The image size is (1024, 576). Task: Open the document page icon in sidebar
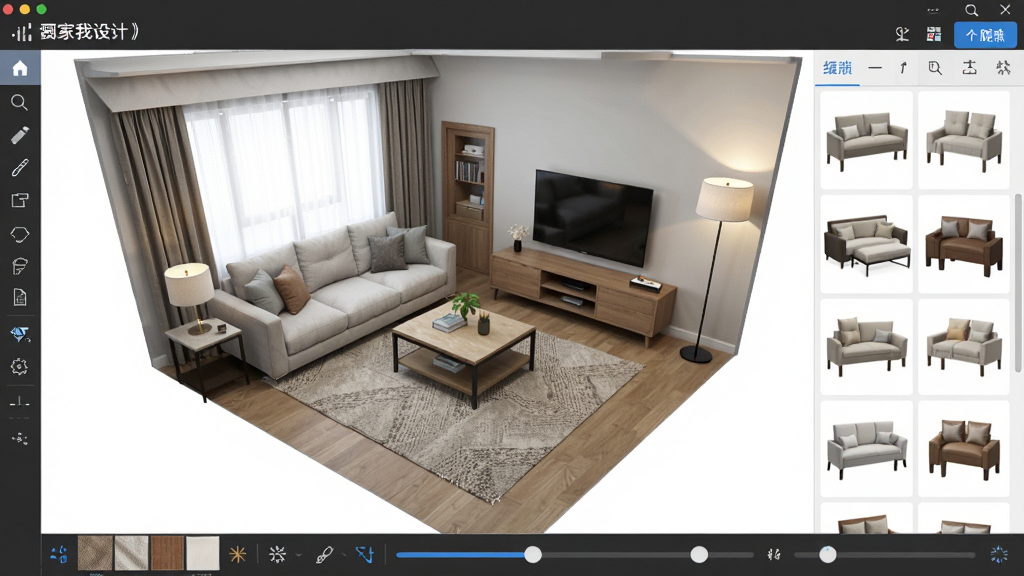click(x=20, y=298)
